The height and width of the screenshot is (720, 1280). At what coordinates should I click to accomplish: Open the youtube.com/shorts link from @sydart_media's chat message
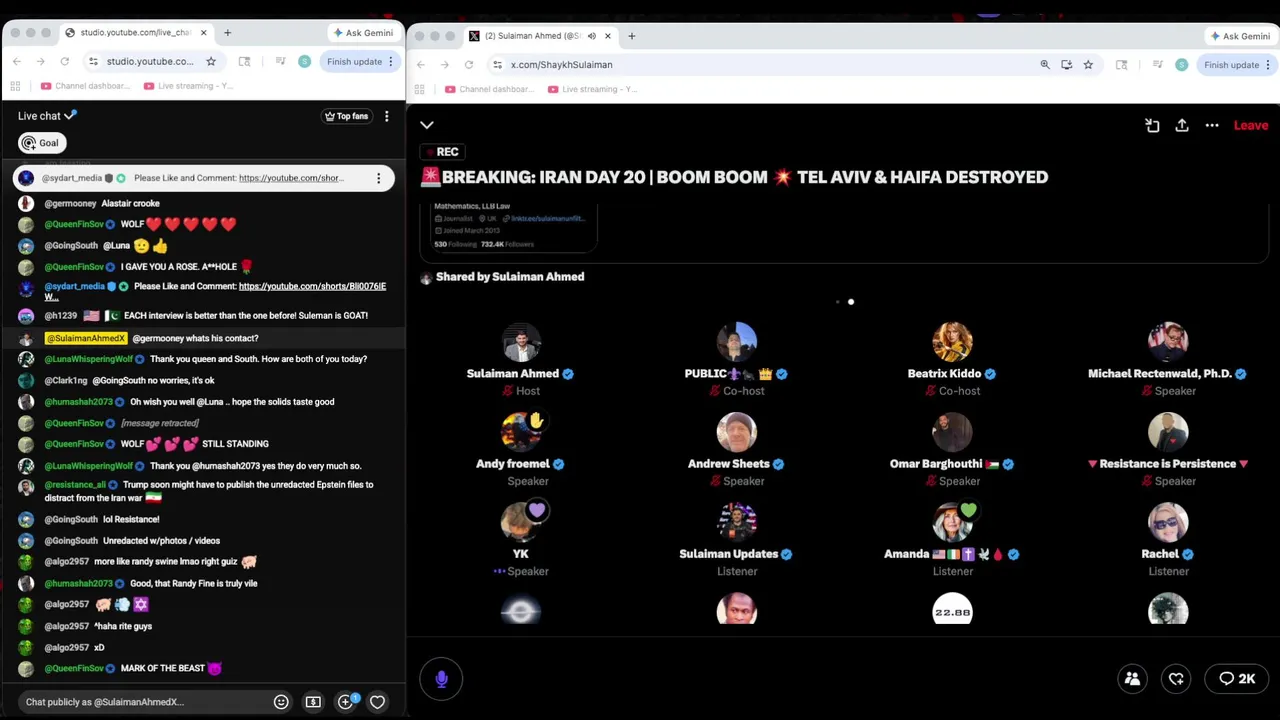click(312, 286)
